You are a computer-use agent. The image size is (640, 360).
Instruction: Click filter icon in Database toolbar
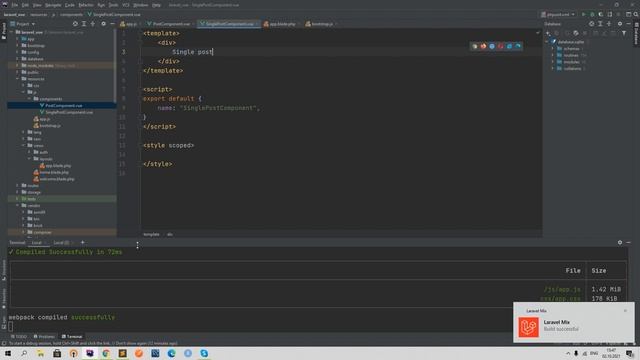[x=624, y=33]
